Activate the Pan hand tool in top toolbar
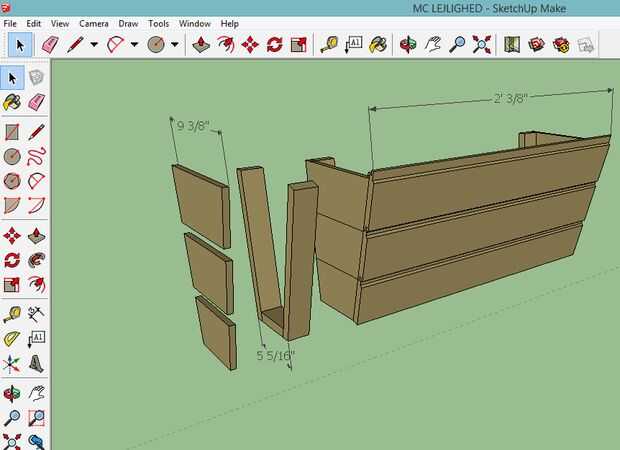The height and width of the screenshot is (450, 620). click(x=433, y=45)
